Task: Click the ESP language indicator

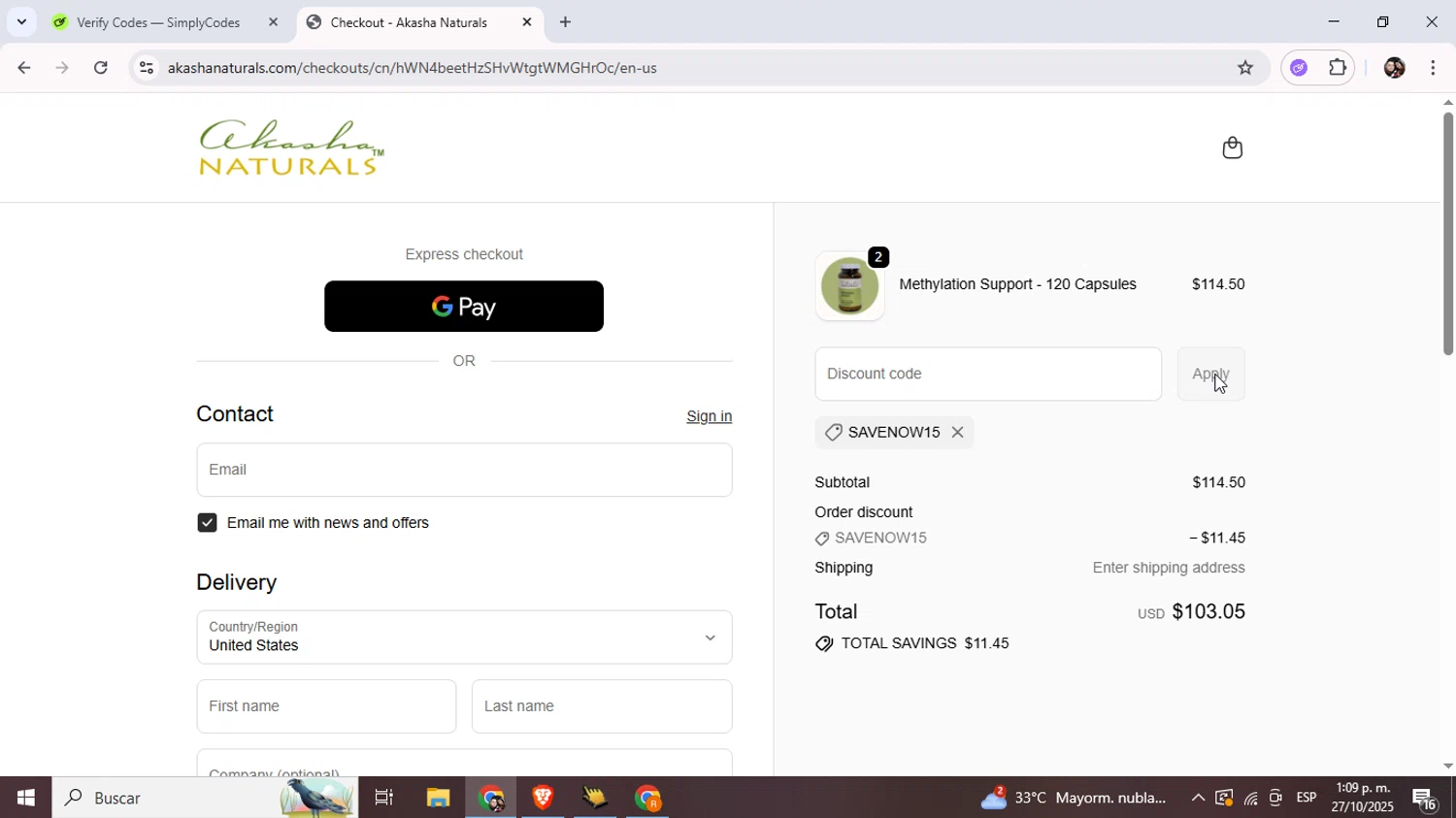Action: click(1307, 798)
